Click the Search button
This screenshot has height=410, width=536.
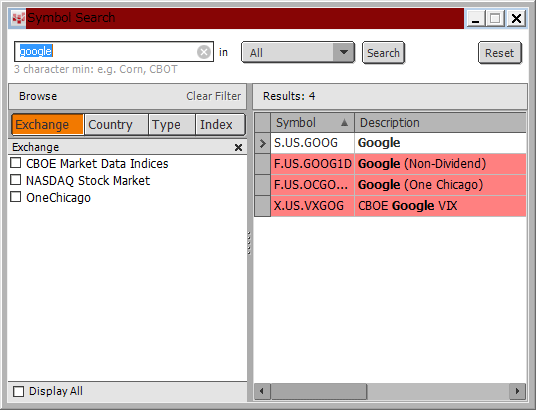tap(383, 53)
